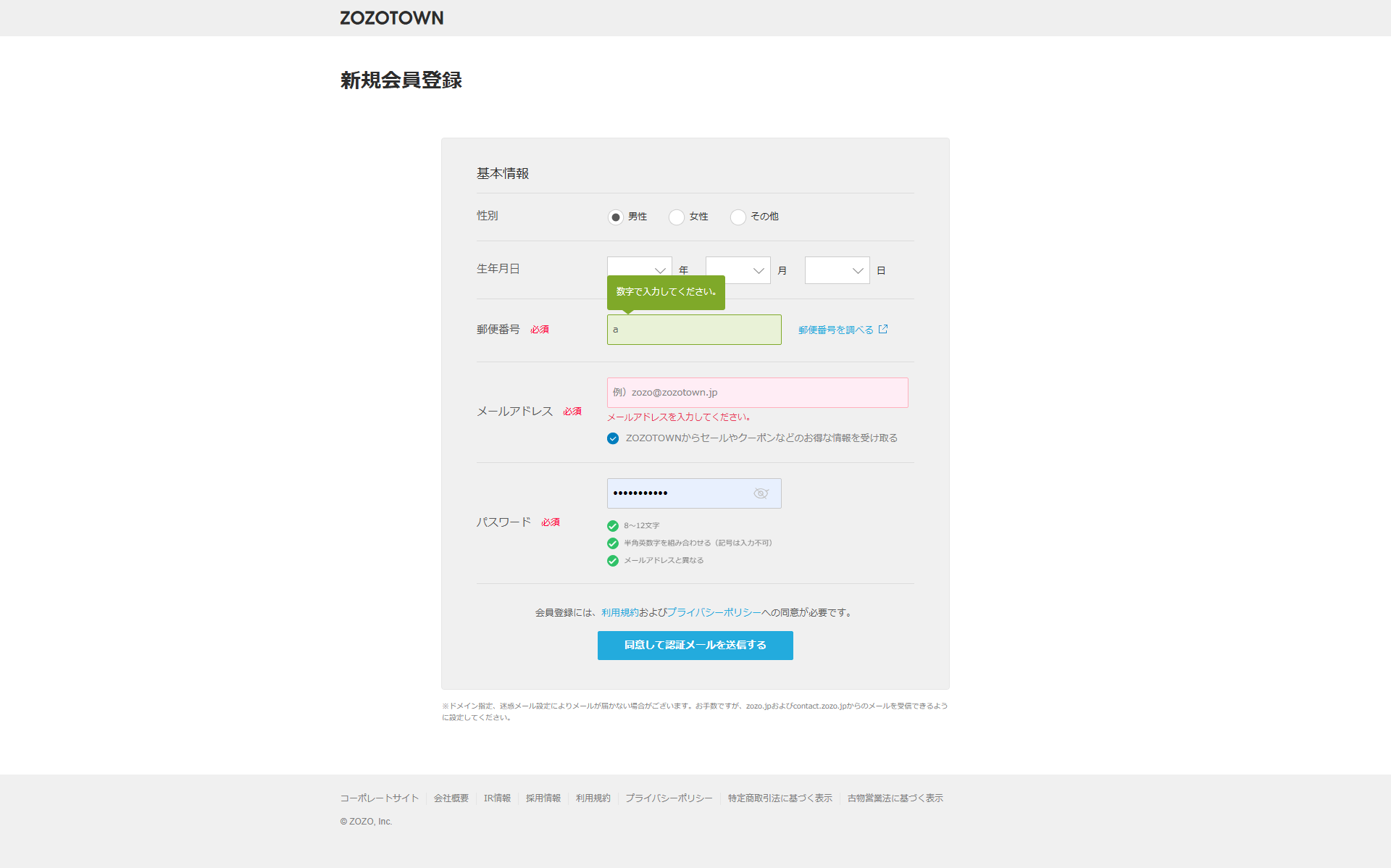
Task: Click the email address input field
Action: (x=758, y=393)
